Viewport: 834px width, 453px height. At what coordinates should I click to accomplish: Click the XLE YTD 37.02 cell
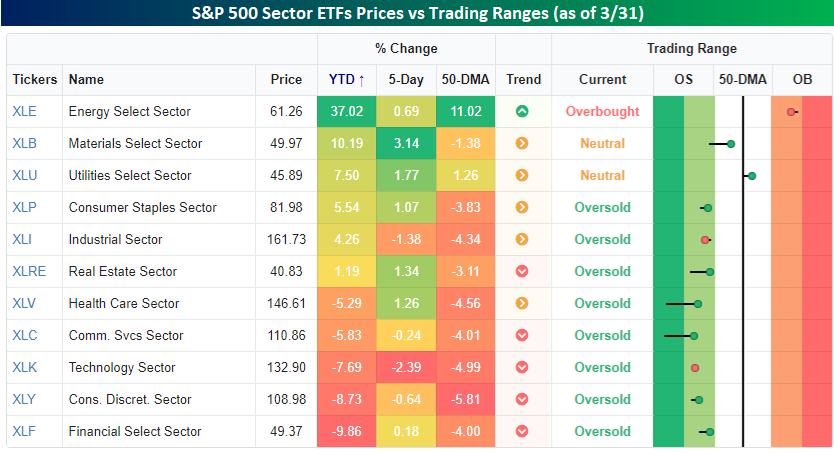tap(347, 111)
